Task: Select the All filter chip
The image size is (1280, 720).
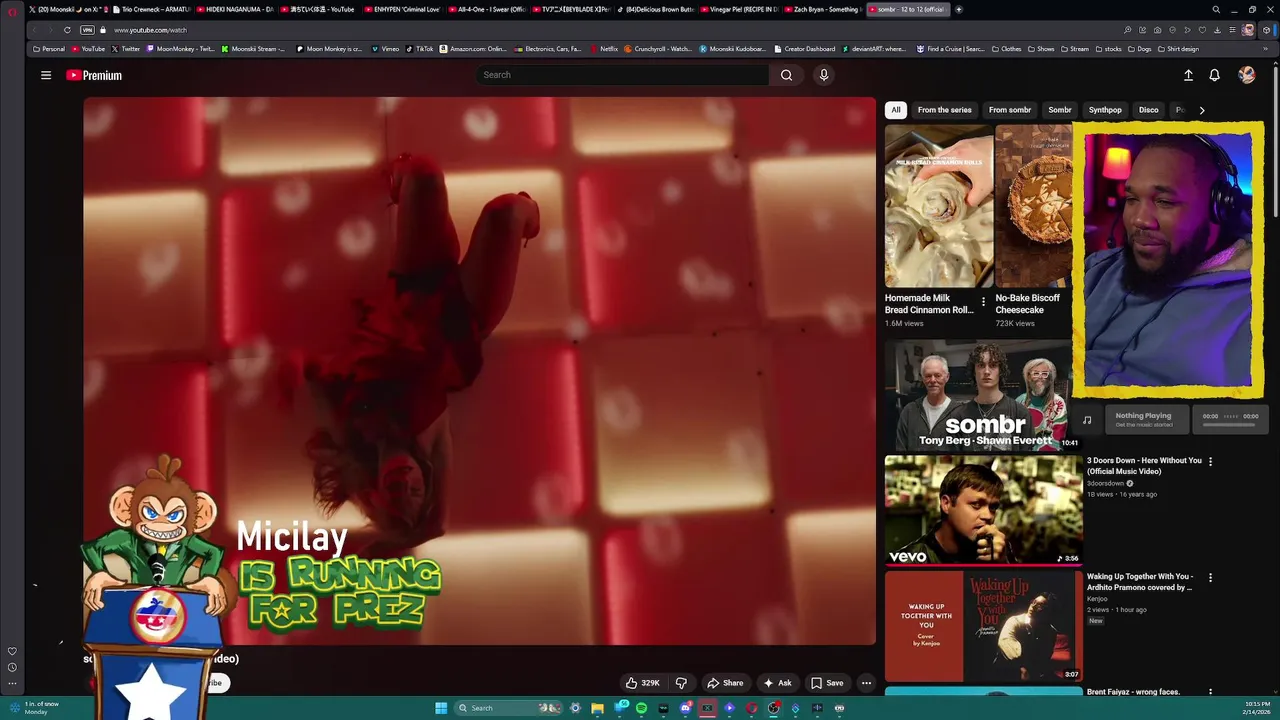Action: pyautogui.click(x=896, y=110)
